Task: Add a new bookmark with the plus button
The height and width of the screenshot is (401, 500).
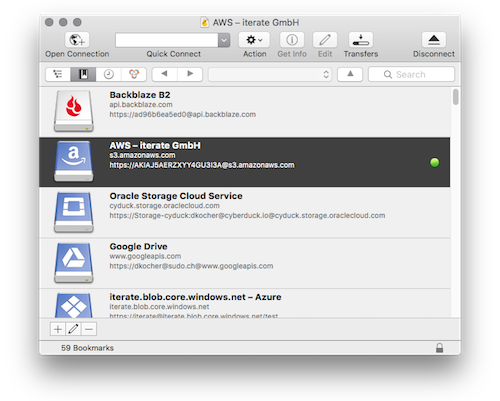Action: coord(58,329)
